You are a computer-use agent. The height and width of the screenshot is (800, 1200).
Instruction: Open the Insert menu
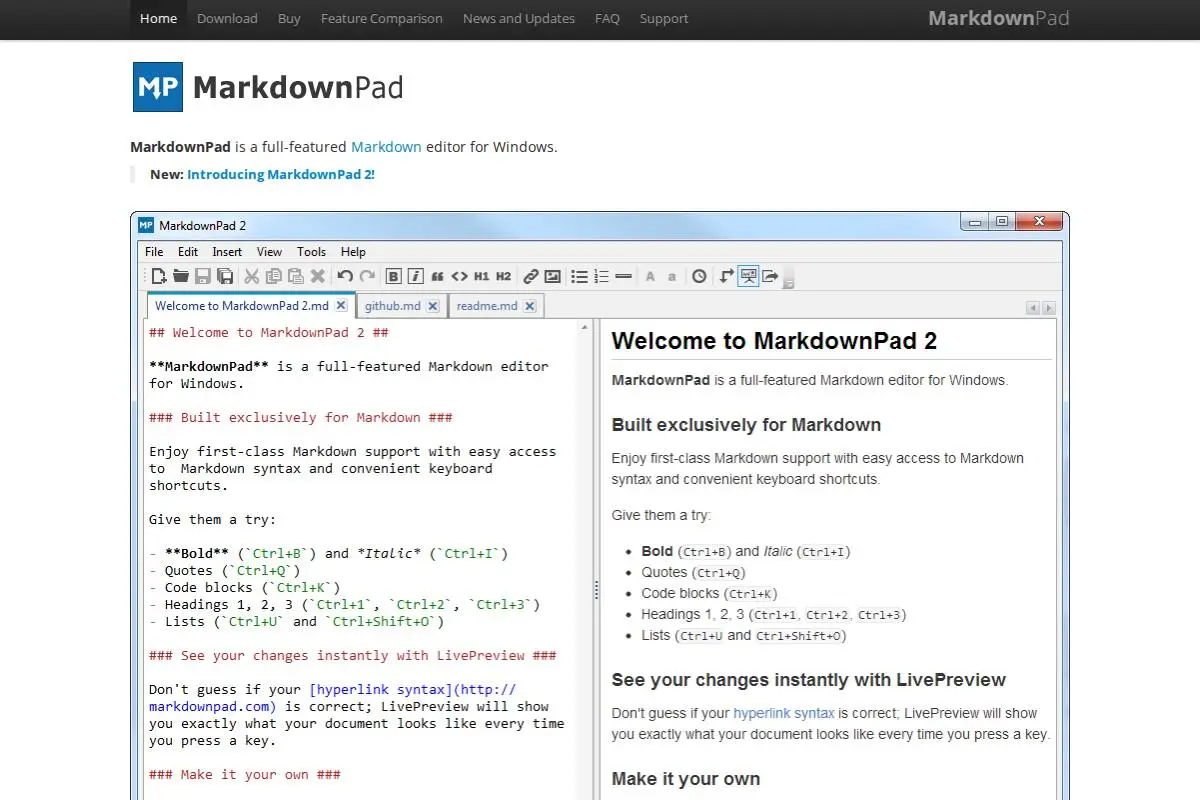[x=227, y=252]
